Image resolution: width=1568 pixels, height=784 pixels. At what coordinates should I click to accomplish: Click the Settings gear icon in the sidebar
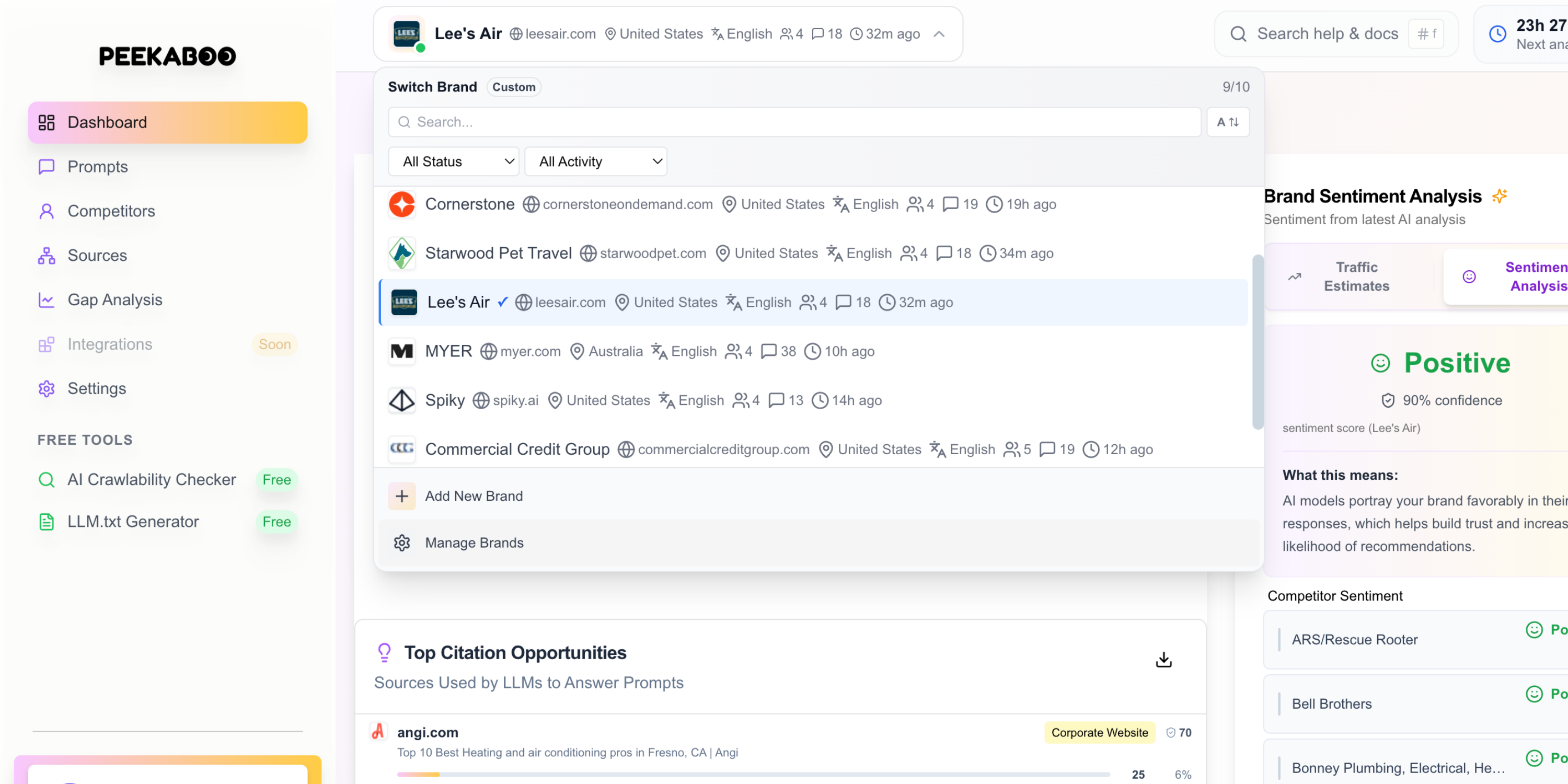(47, 388)
